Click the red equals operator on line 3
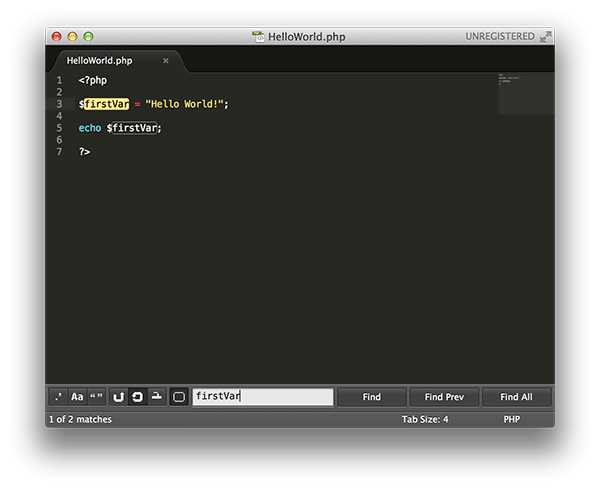 (137, 104)
